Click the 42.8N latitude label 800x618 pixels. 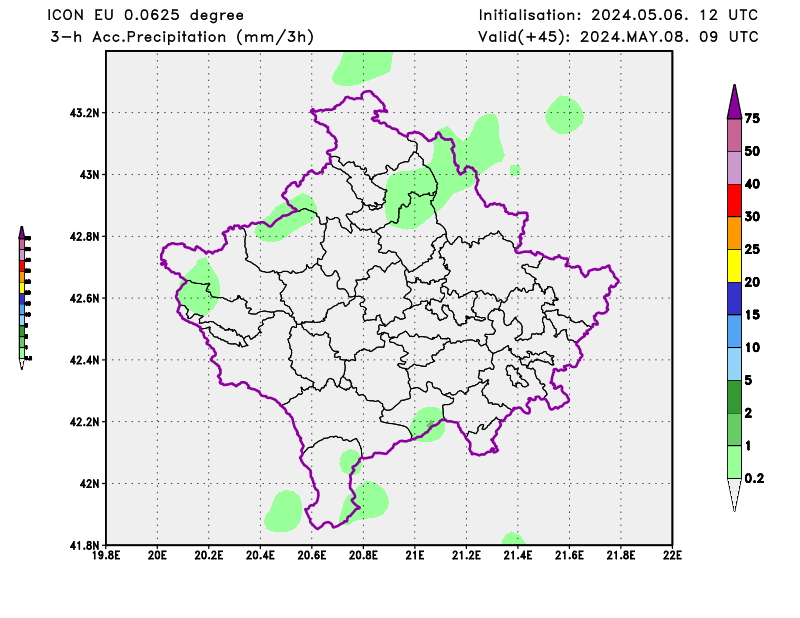(x=87, y=236)
